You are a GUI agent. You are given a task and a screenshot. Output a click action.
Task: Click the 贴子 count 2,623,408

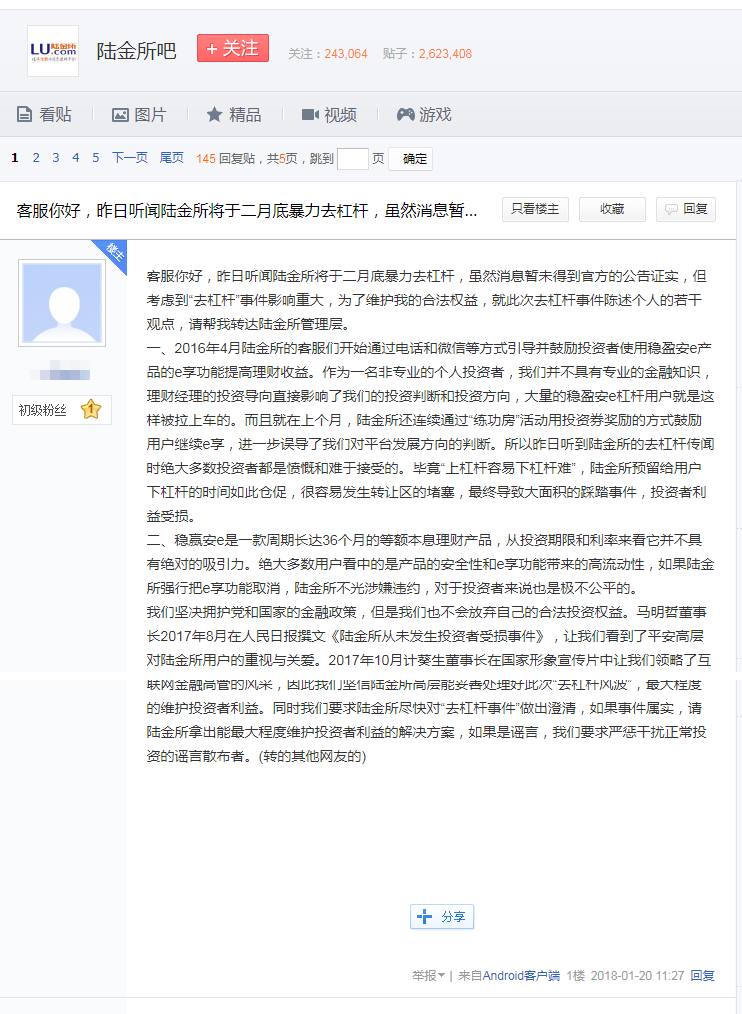[445, 54]
